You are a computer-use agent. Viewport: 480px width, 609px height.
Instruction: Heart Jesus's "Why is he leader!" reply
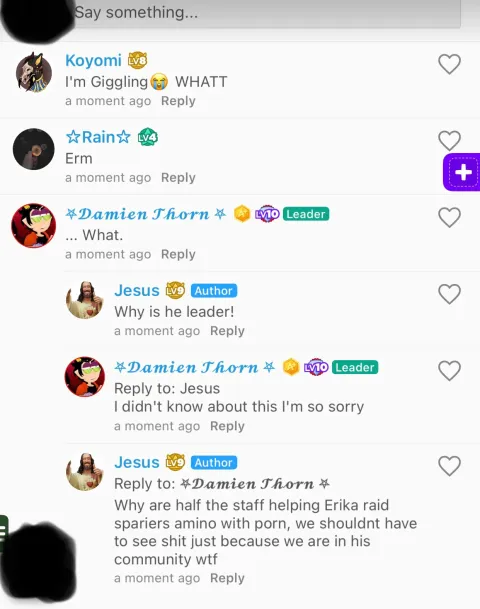(449, 294)
